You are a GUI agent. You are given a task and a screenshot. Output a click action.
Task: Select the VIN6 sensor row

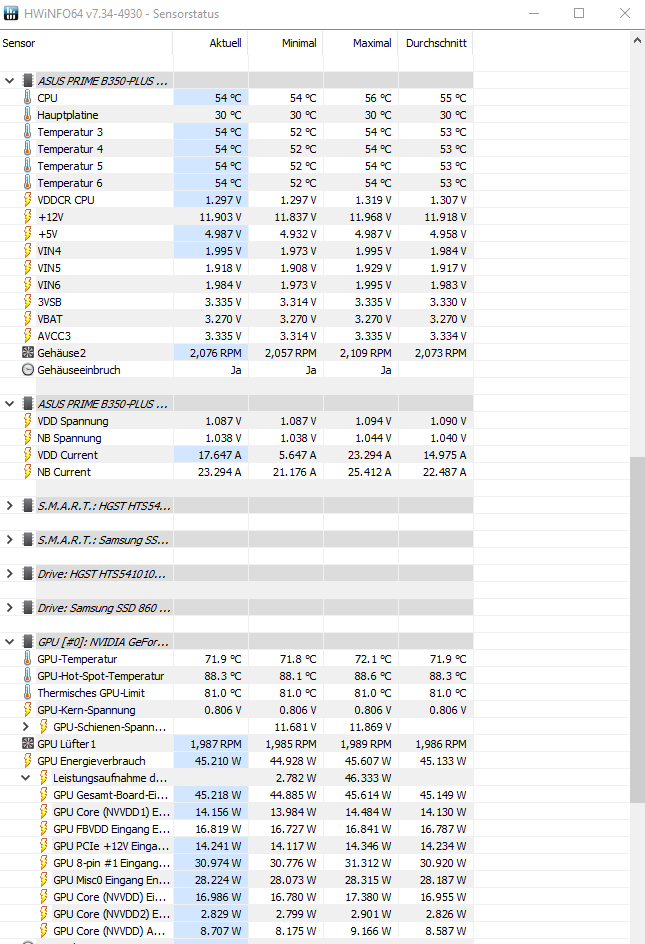(x=236, y=285)
